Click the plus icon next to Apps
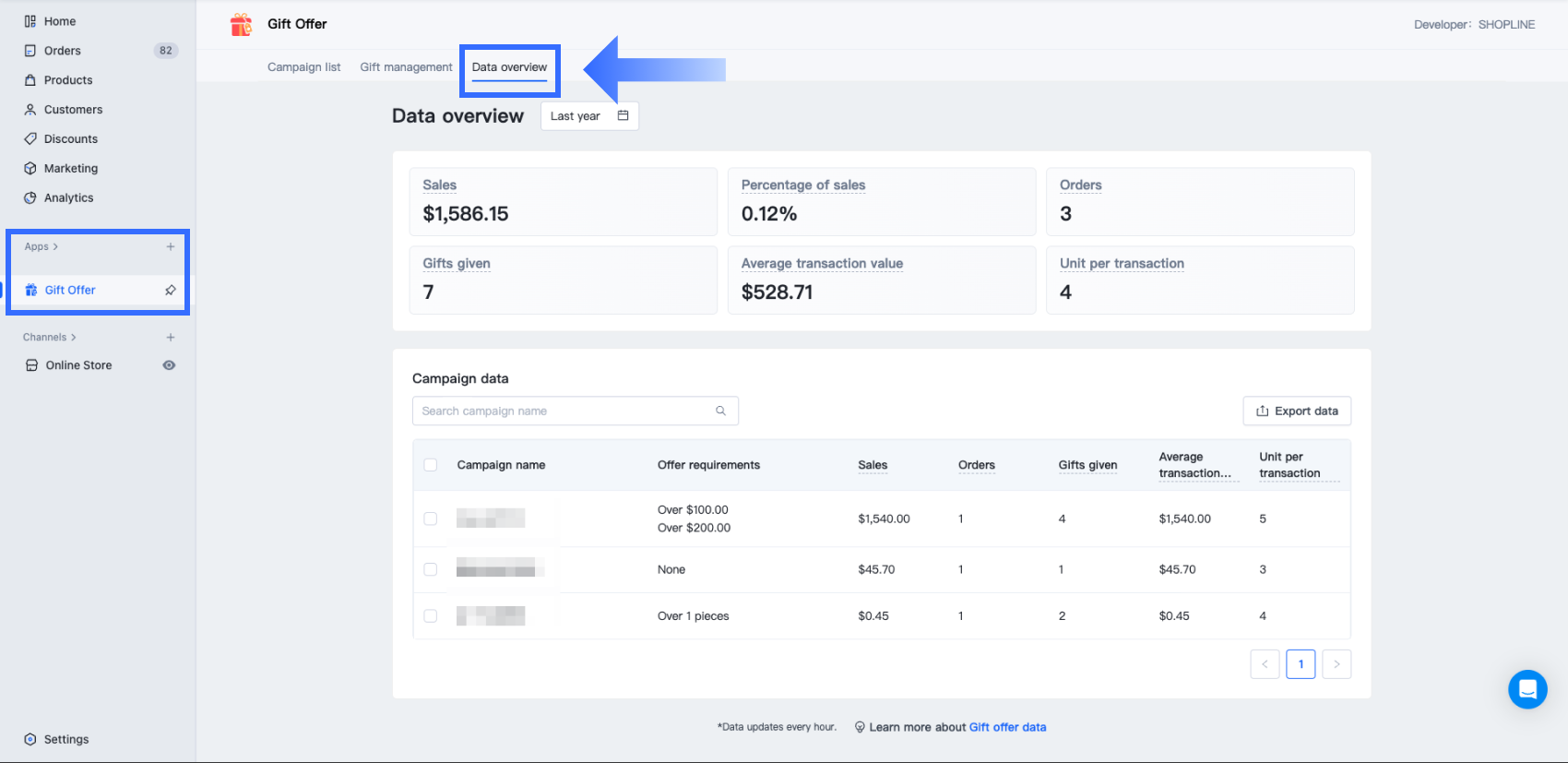 coord(171,246)
